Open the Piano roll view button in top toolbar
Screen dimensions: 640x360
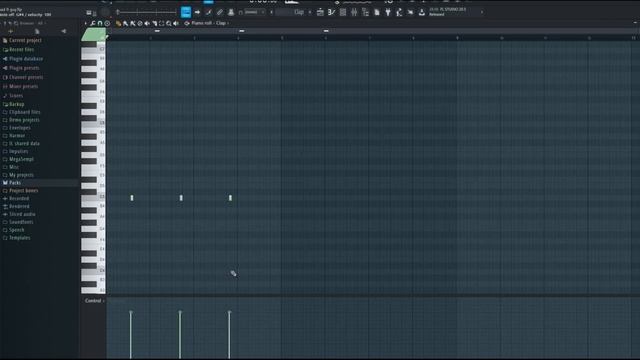pyautogui.click(x=331, y=12)
